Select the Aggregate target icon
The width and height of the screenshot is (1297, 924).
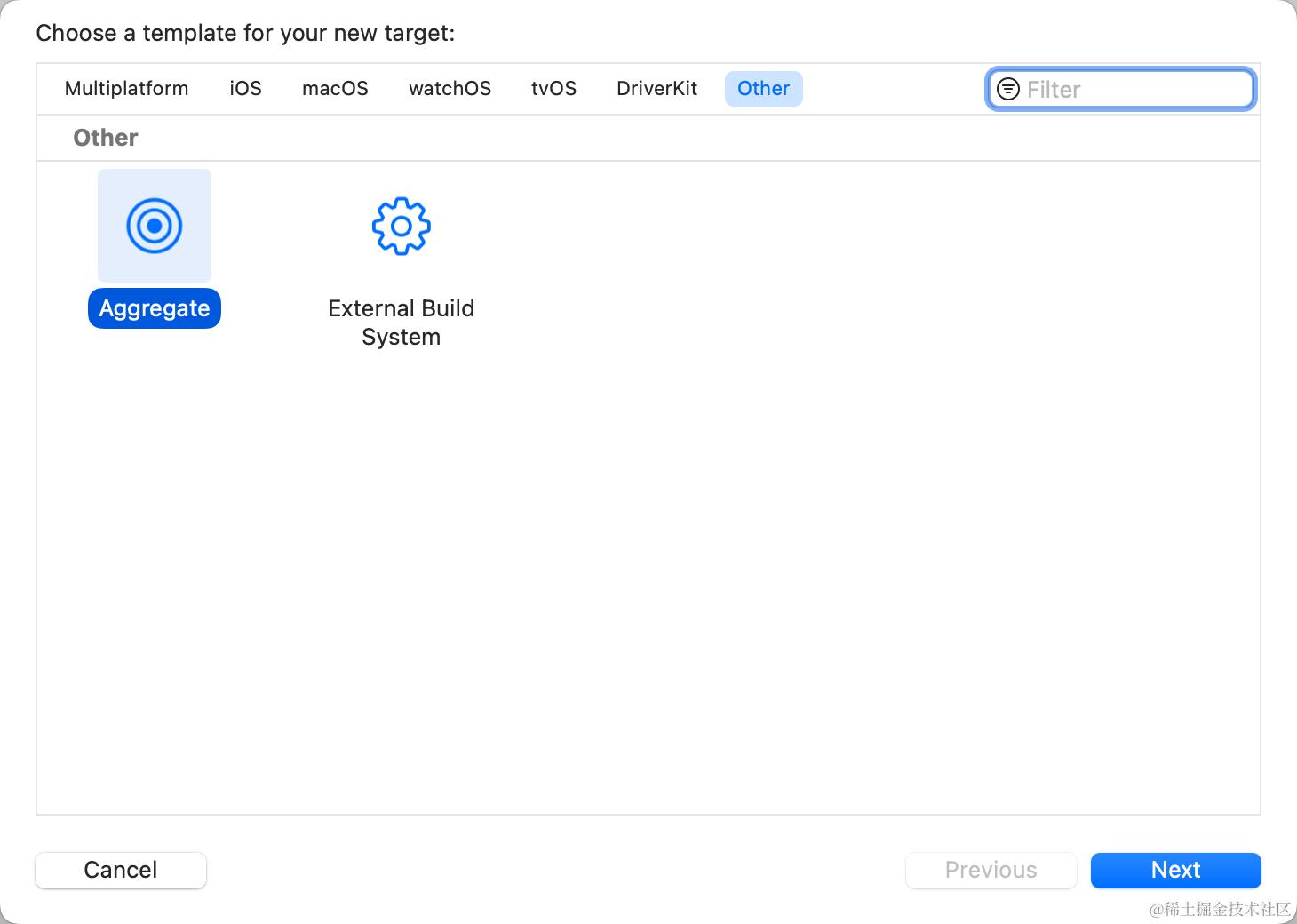155,226
